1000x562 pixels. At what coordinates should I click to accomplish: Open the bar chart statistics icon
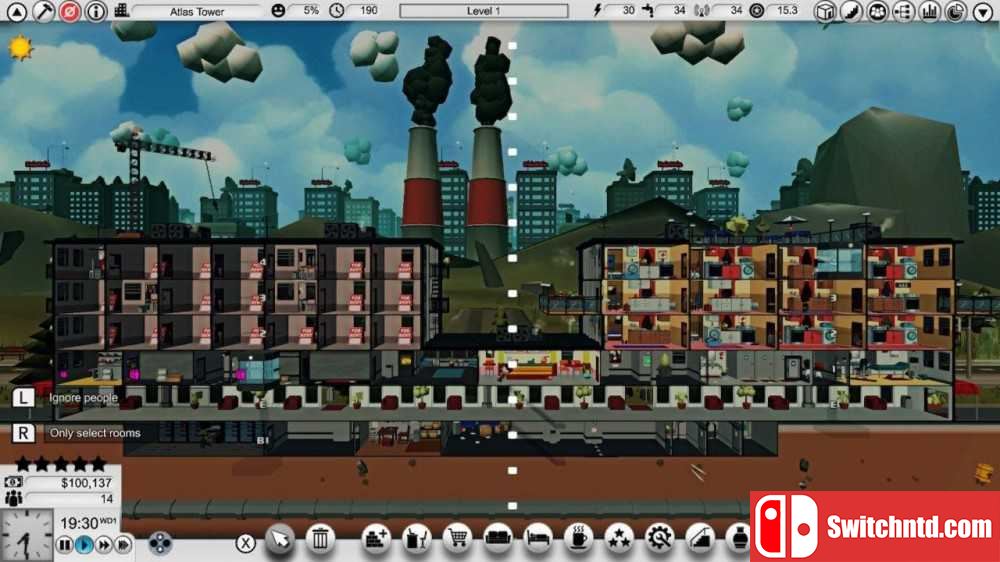[930, 11]
